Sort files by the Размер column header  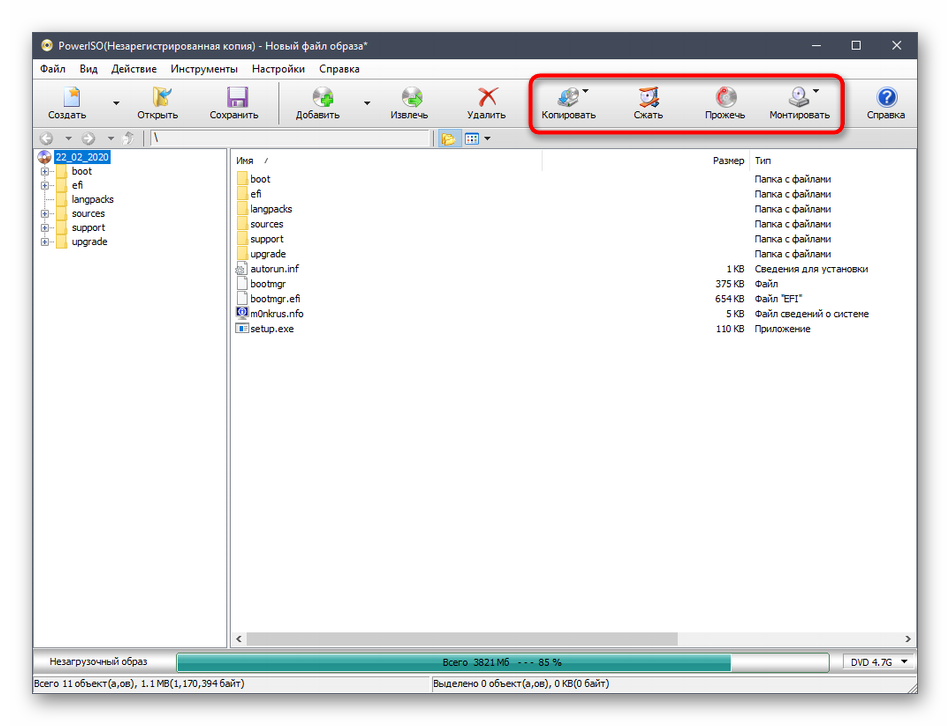(x=727, y=160)
